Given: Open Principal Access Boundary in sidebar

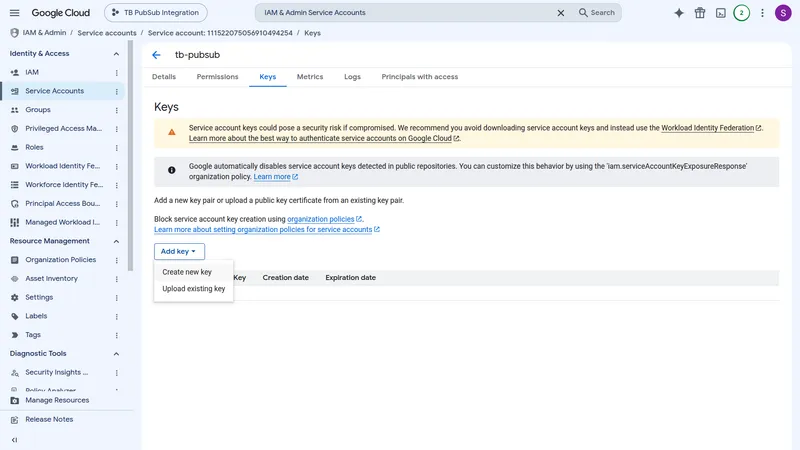Looking at the screenshot, I should [x=62, y=204].
